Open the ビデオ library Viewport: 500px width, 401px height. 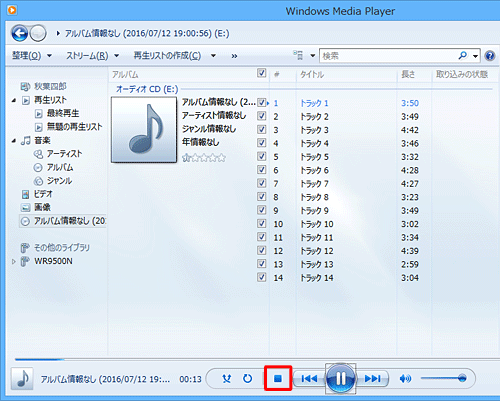[43, 194]
